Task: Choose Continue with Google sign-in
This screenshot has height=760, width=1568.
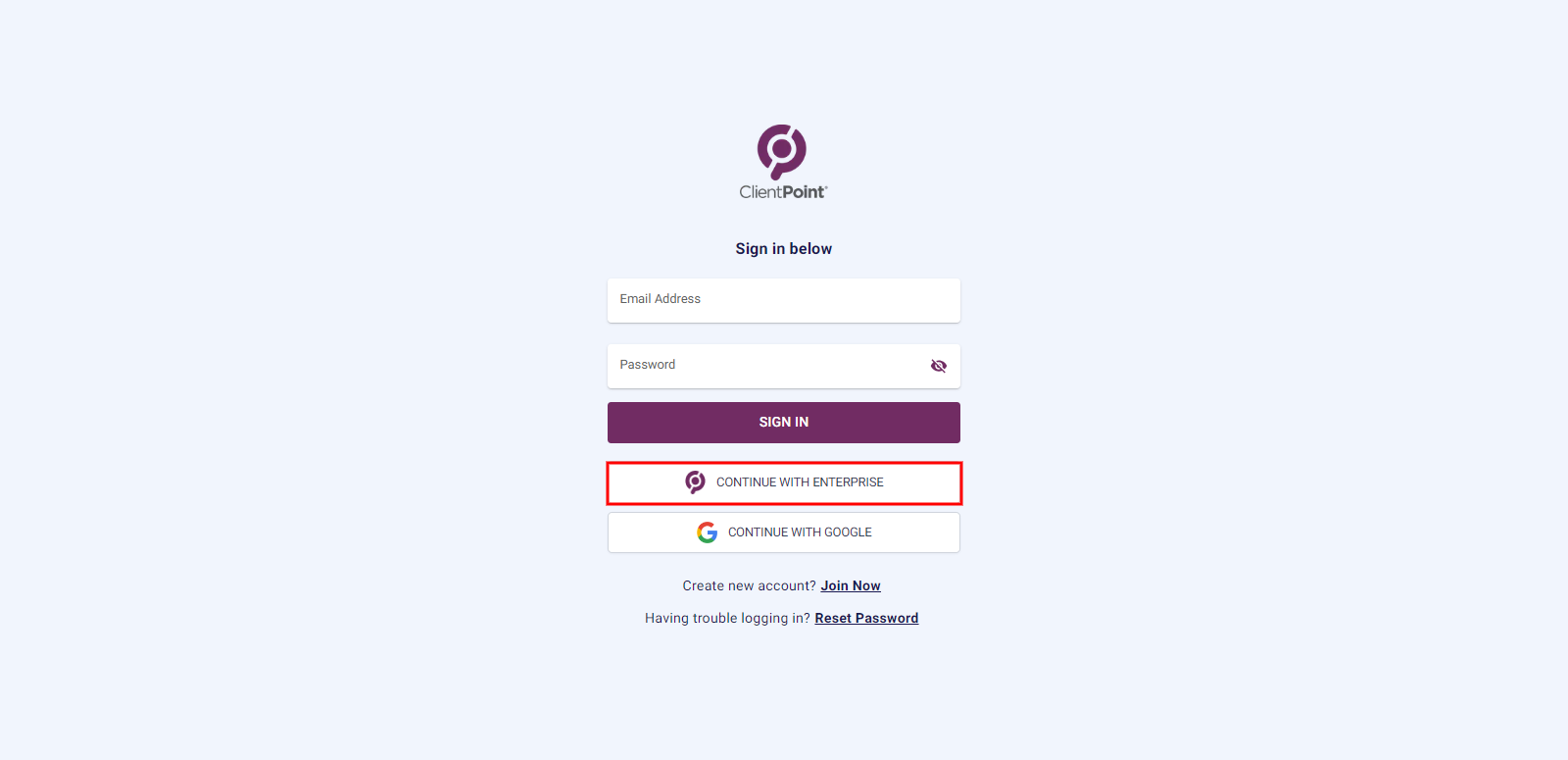Action: (x=784, y=532)
